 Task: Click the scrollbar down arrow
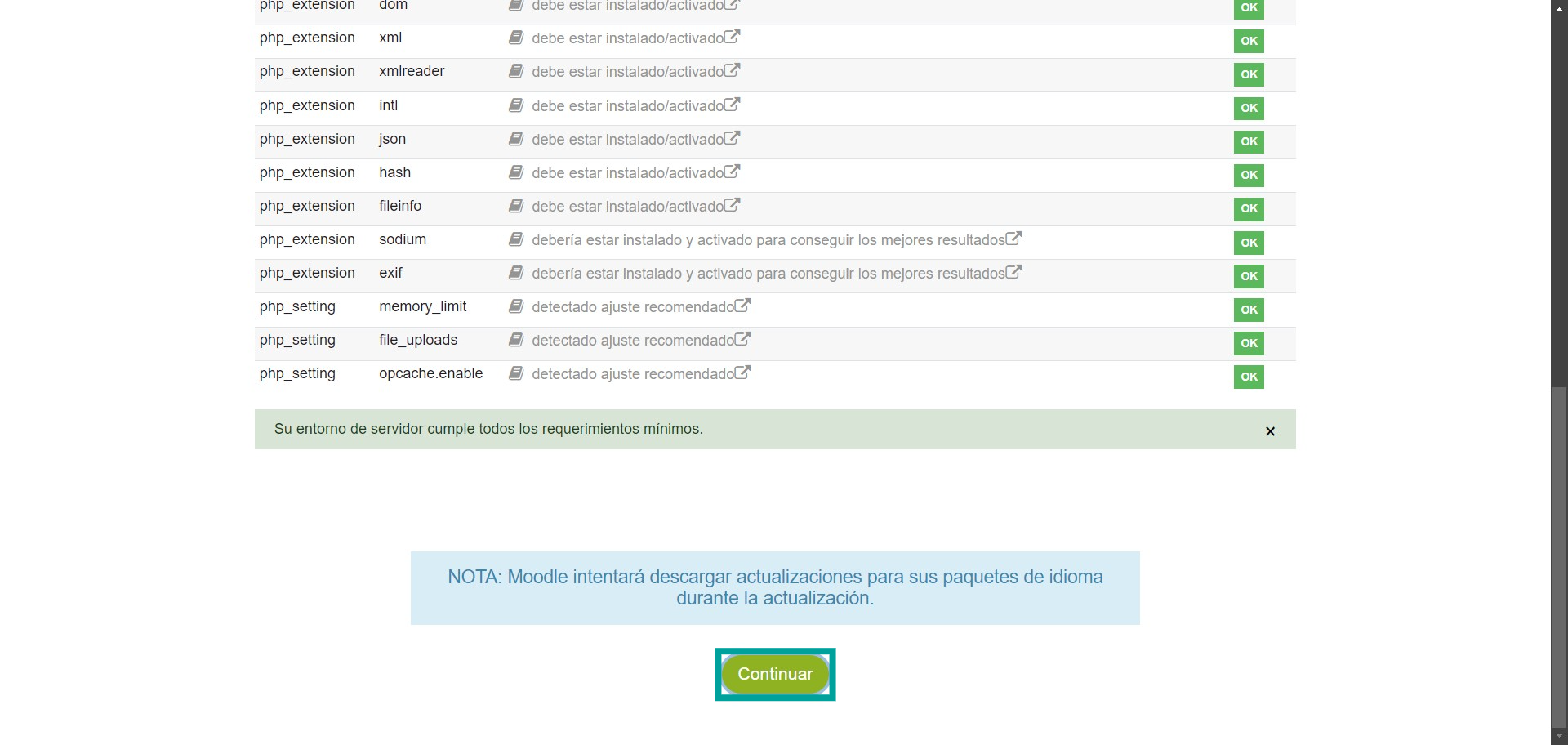point(1559,736)
